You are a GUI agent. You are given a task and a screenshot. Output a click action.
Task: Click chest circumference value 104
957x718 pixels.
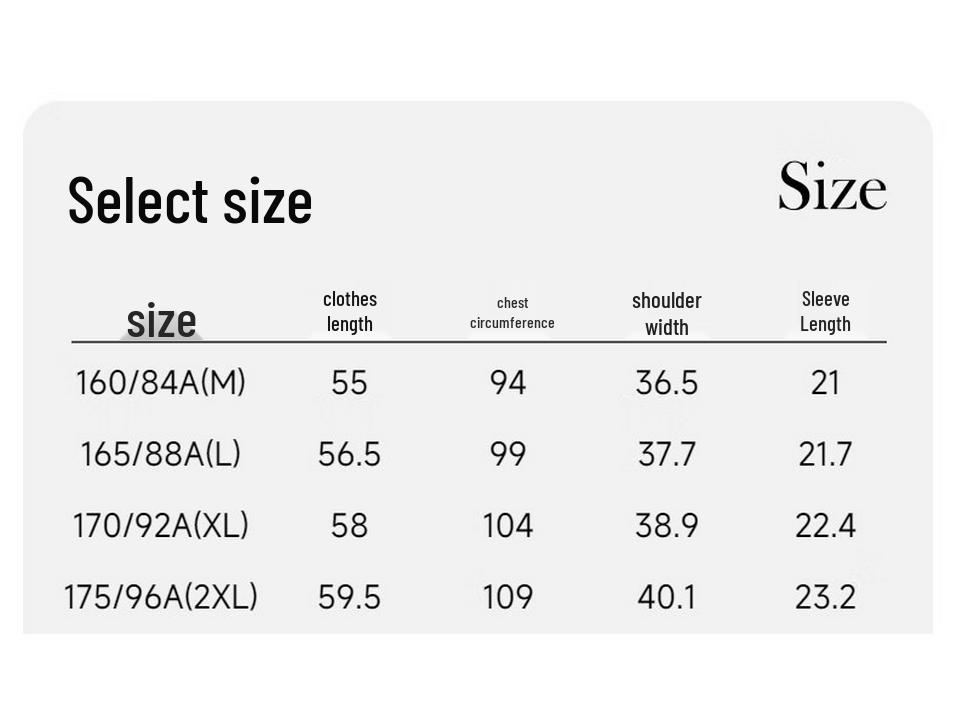(x=508, y=525)
